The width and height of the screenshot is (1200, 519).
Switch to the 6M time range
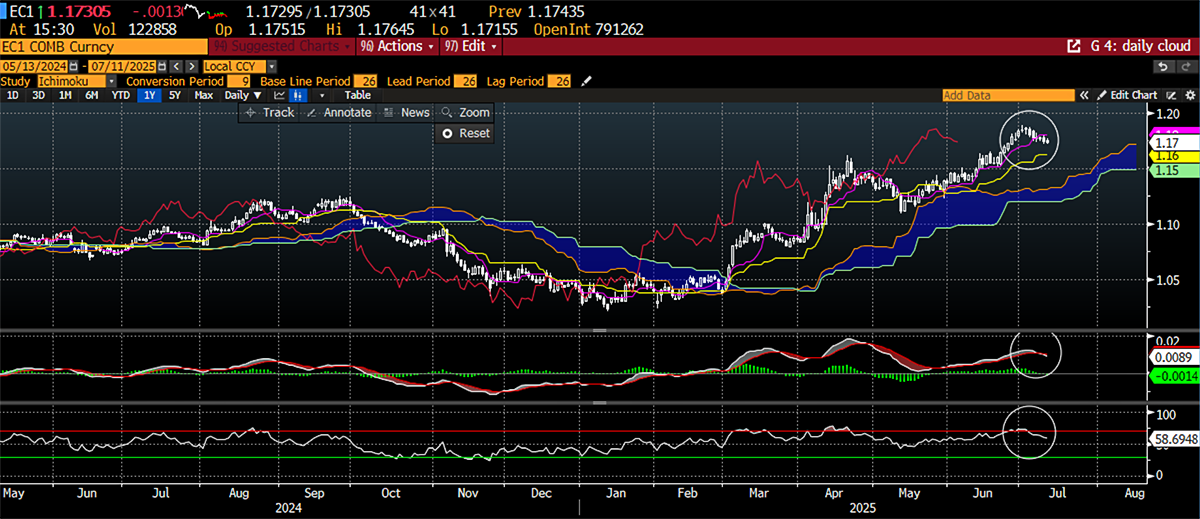click(x=91, y=95)
